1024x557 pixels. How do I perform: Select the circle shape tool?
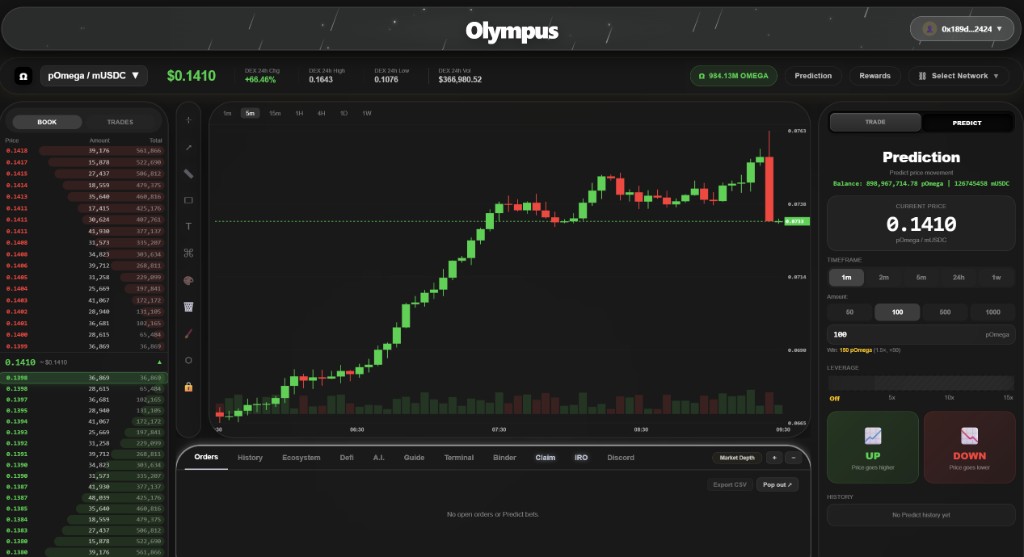188,360
